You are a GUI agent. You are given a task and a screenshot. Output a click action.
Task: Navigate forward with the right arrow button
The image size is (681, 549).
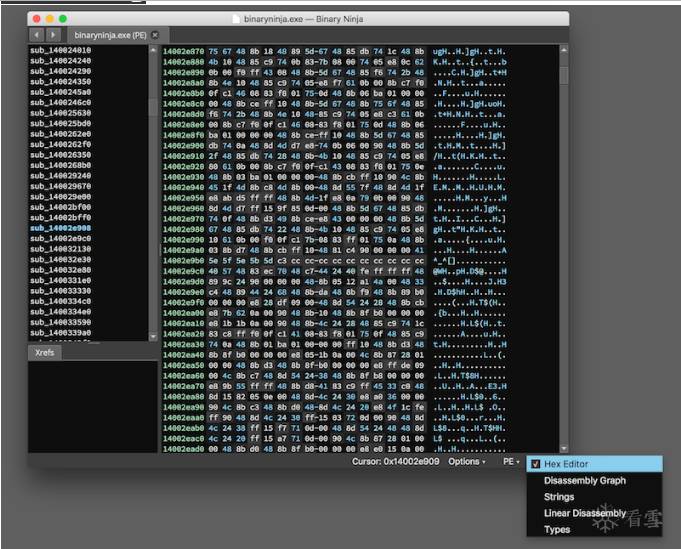53,35
